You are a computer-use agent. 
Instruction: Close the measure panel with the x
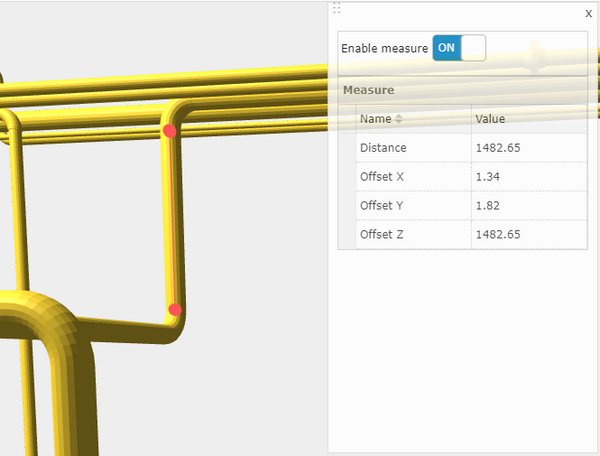coord(587,14)
